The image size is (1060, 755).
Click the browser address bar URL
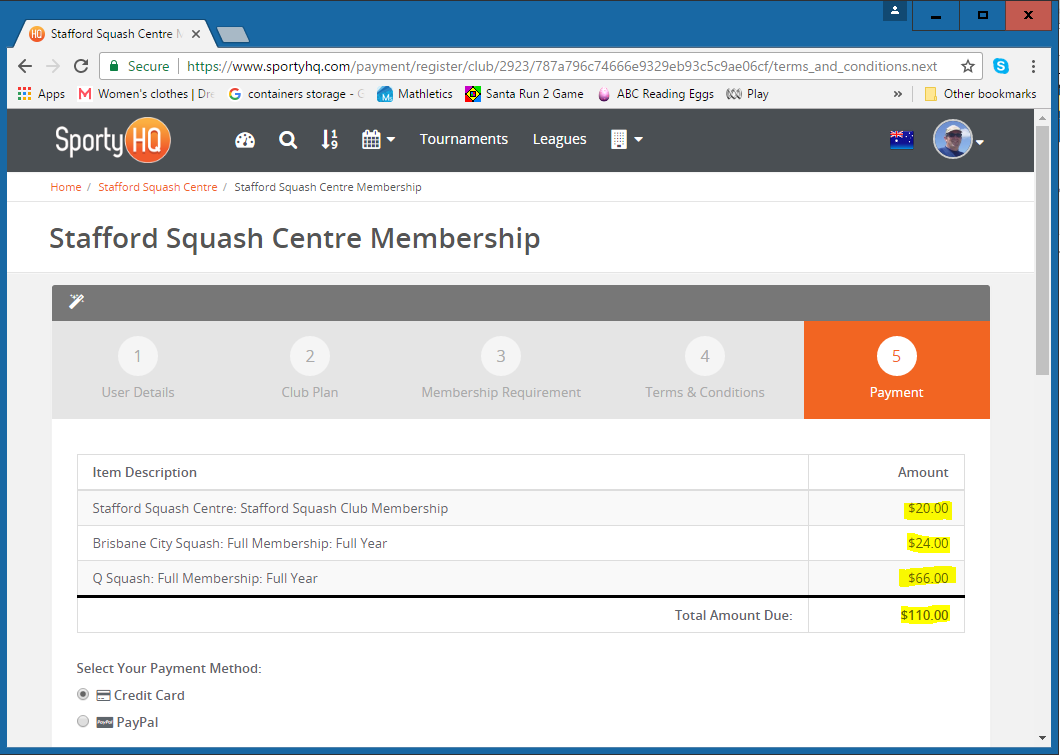(560, 67)
